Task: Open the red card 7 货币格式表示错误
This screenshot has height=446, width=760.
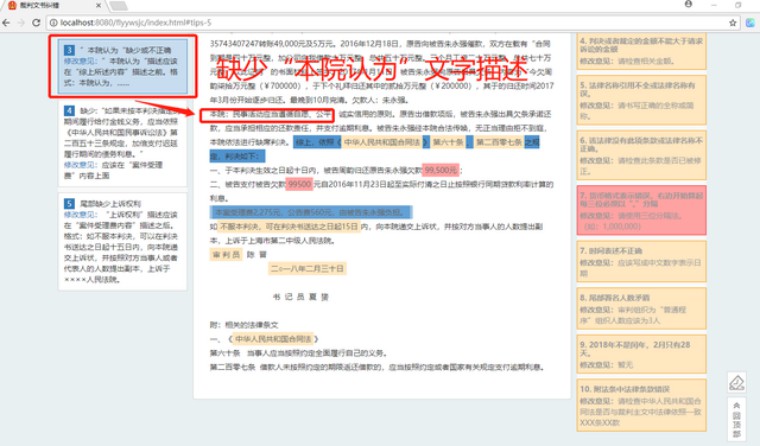Action: point(641,210)
